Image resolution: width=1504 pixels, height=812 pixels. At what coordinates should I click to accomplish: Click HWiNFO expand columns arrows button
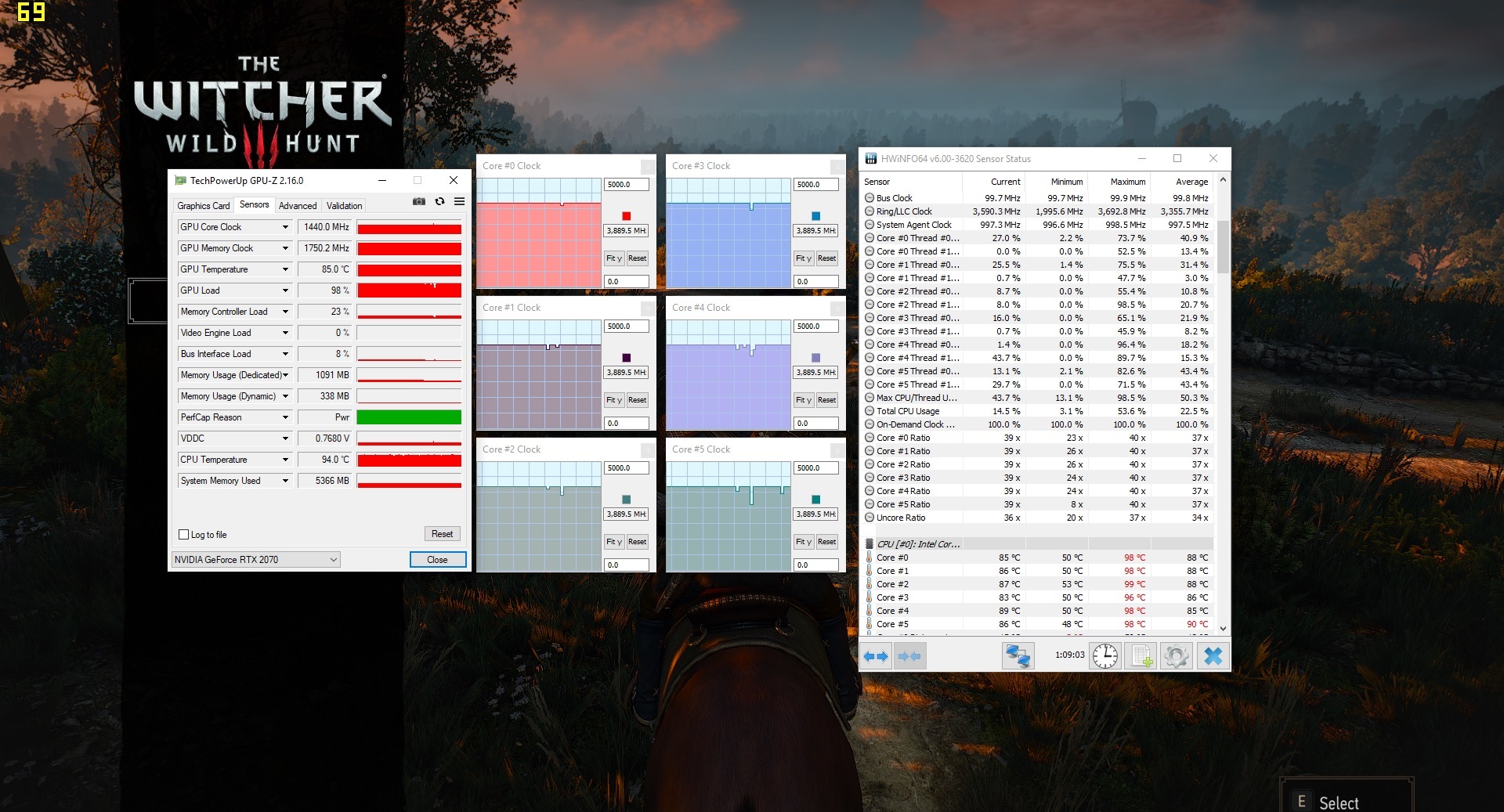point(876,656)
